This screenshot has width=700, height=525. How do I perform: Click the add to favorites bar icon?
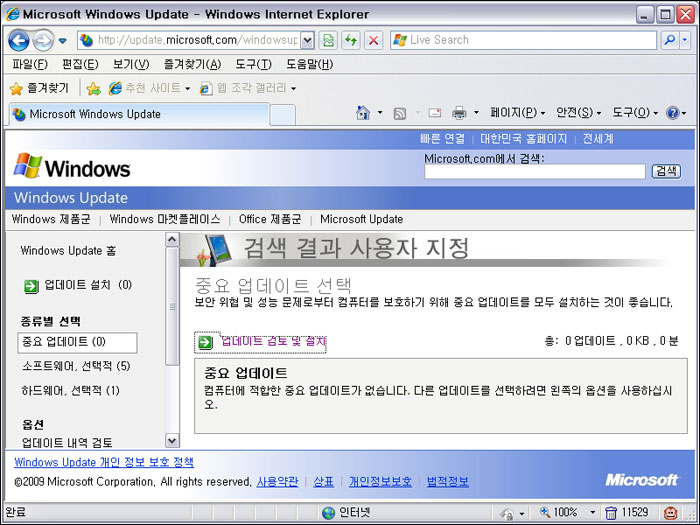(x=93, y=88)
